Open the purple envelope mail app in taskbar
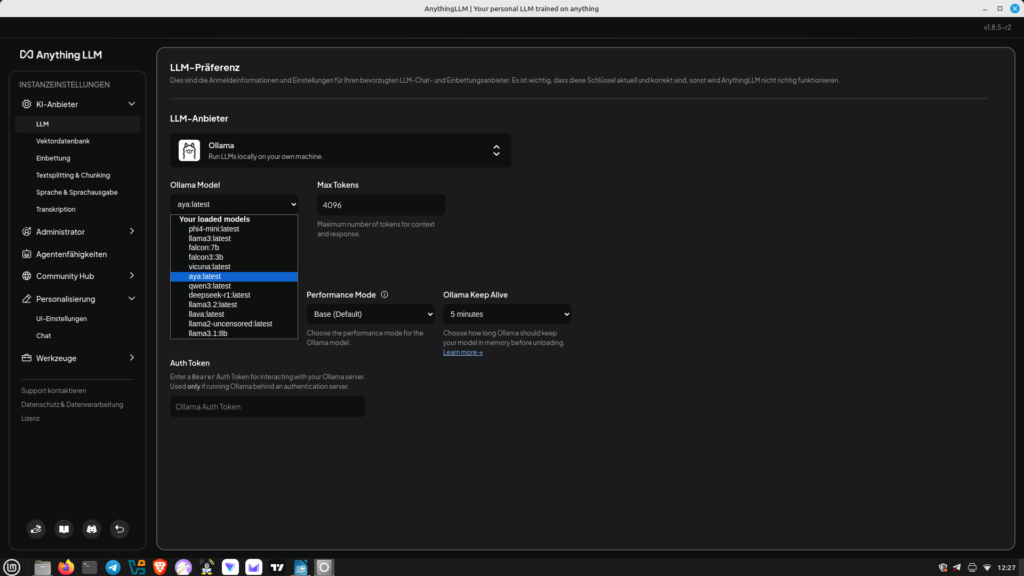The width and height of the screenshot is (1024, 576). [254, 568]
